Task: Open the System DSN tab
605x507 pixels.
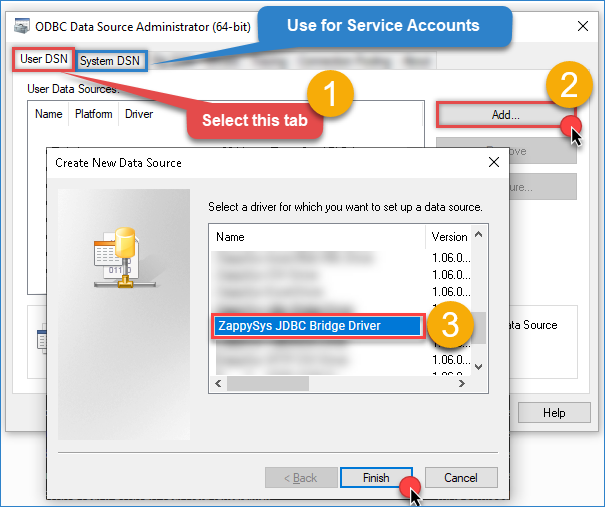Action: tap(111, 61)
